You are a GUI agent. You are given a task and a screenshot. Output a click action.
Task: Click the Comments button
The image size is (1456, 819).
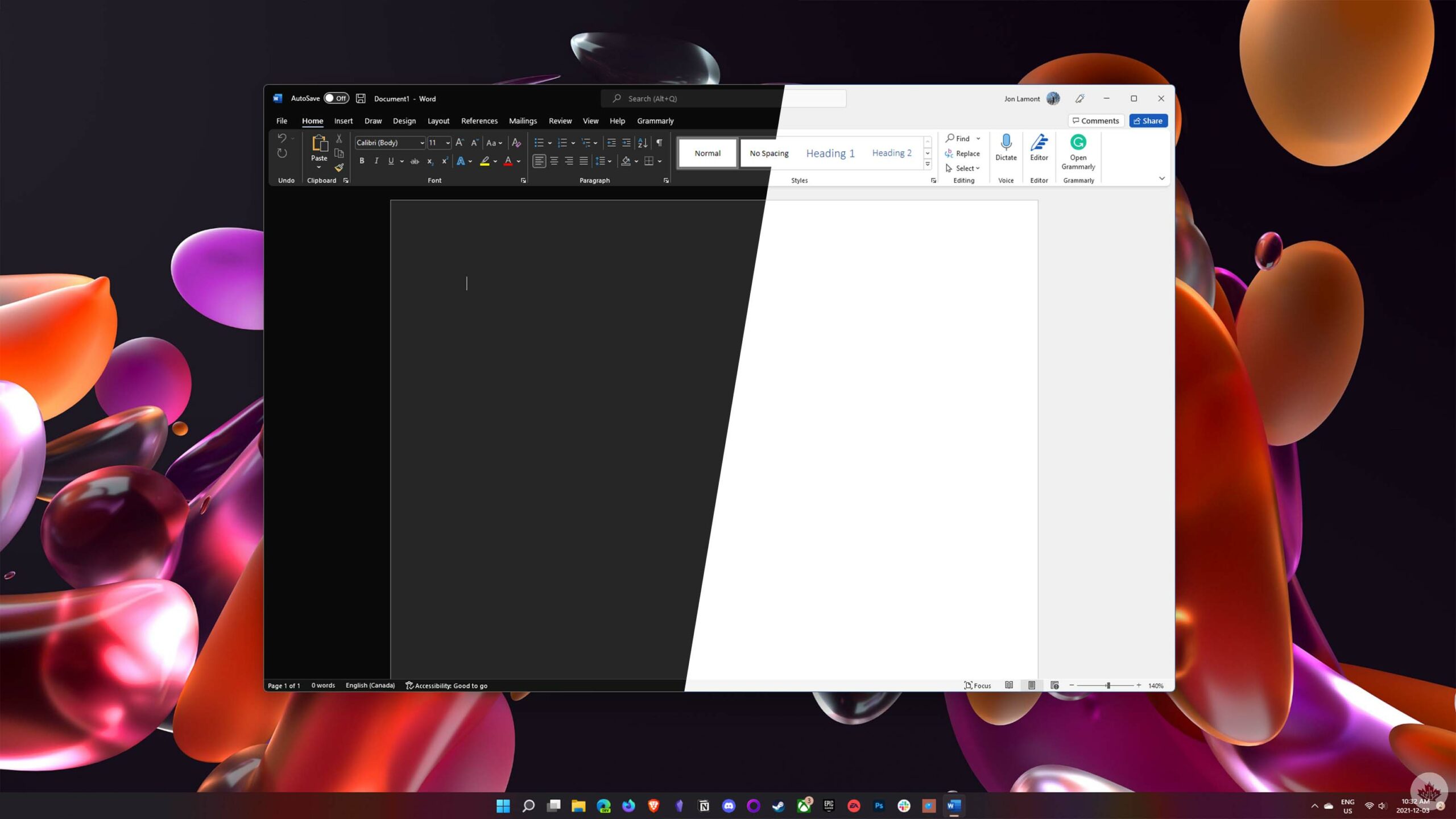(1095, 121)
